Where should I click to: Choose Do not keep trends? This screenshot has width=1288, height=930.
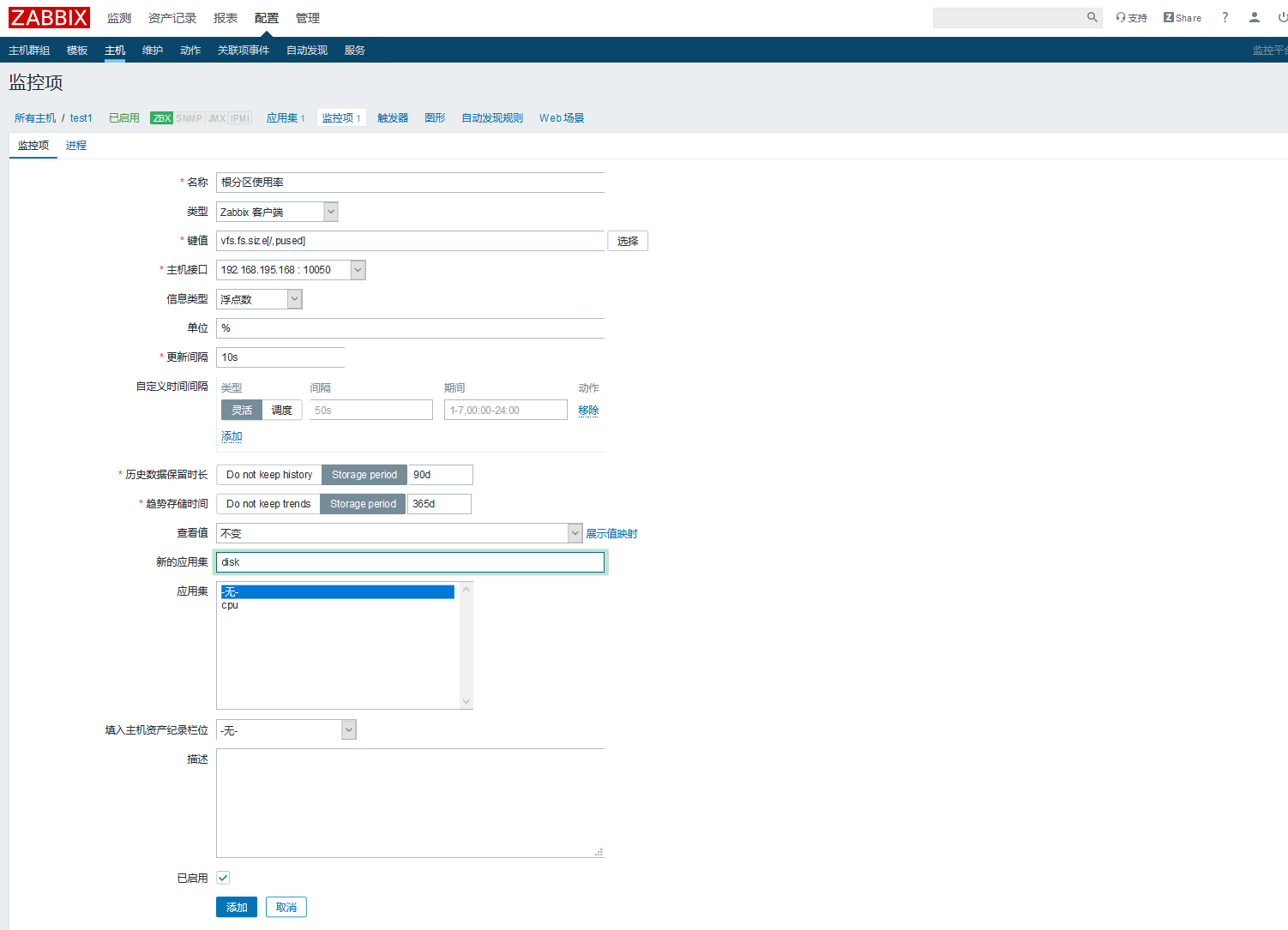268,504
